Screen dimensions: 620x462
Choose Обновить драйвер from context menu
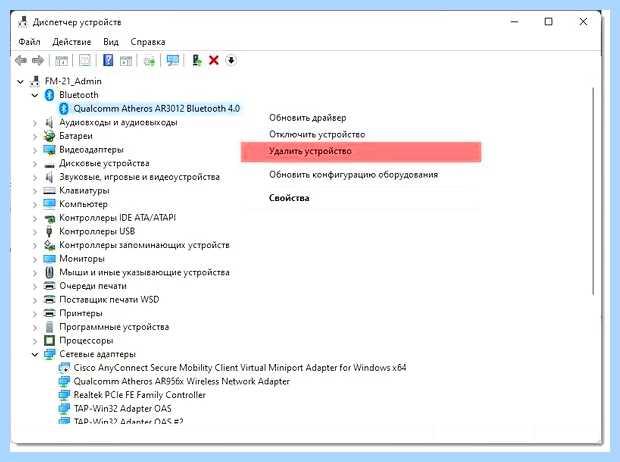point(308,117)
